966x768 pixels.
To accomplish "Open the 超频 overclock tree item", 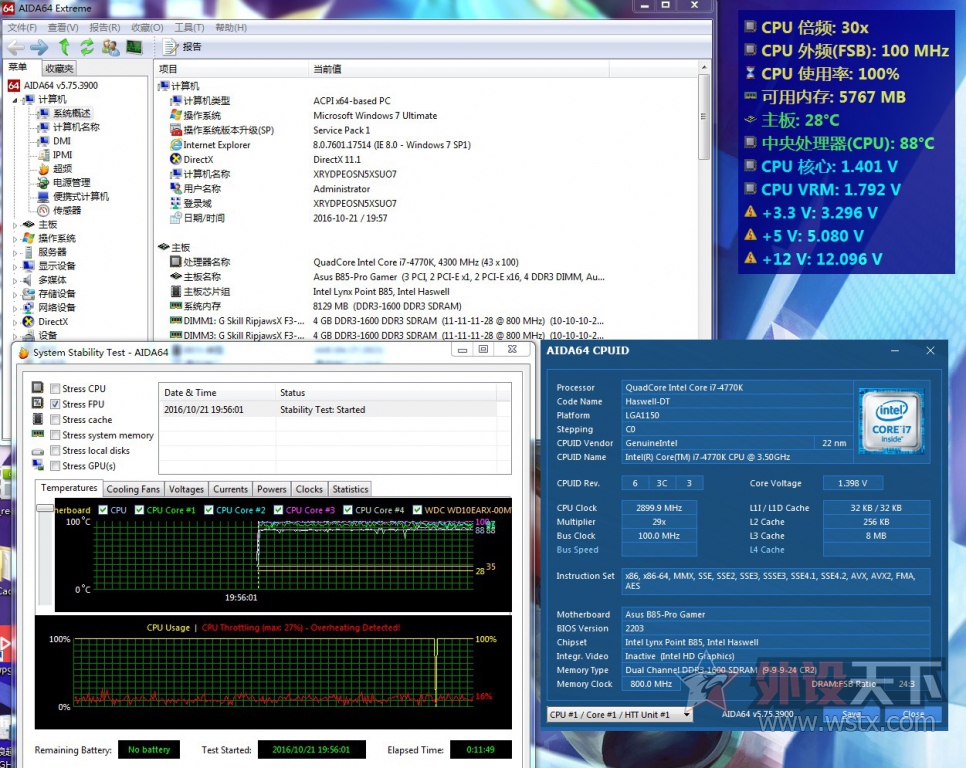I will click(62, 169).
